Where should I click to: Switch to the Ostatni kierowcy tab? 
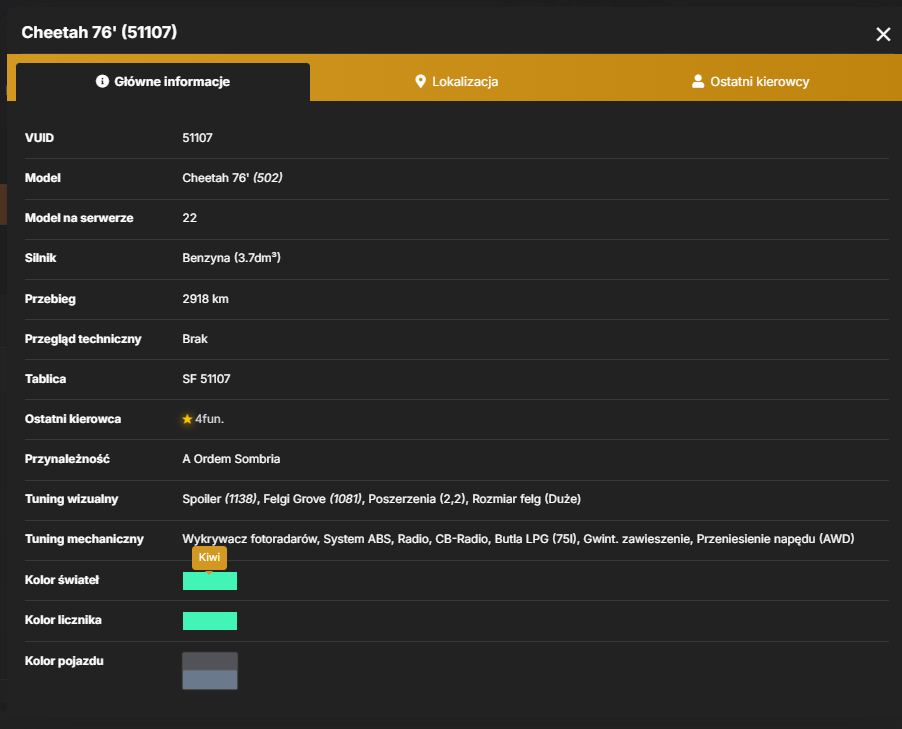click(x=750, y=82)
